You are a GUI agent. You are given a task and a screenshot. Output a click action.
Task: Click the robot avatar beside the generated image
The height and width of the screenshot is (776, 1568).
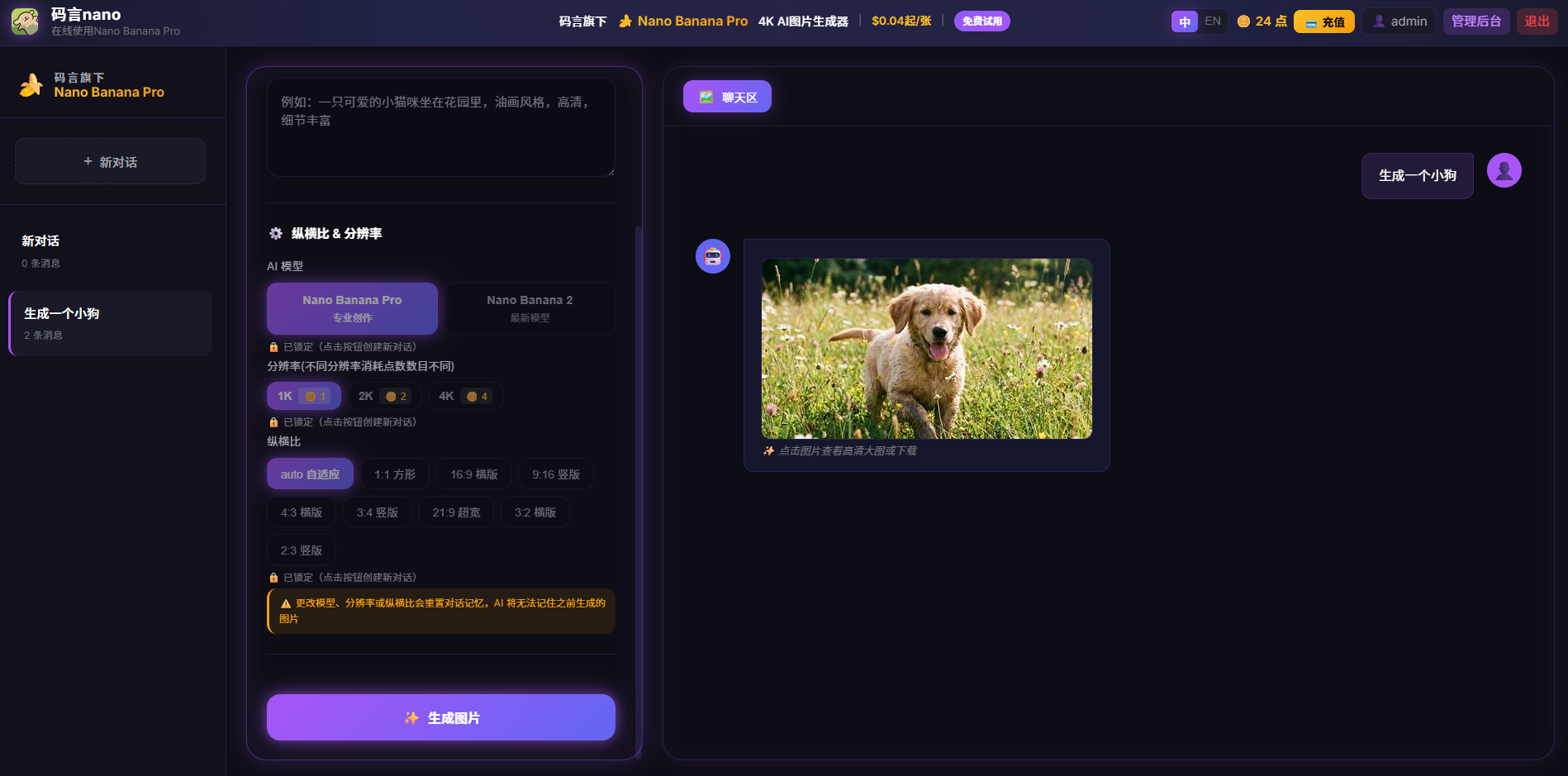tap(711, 256)
